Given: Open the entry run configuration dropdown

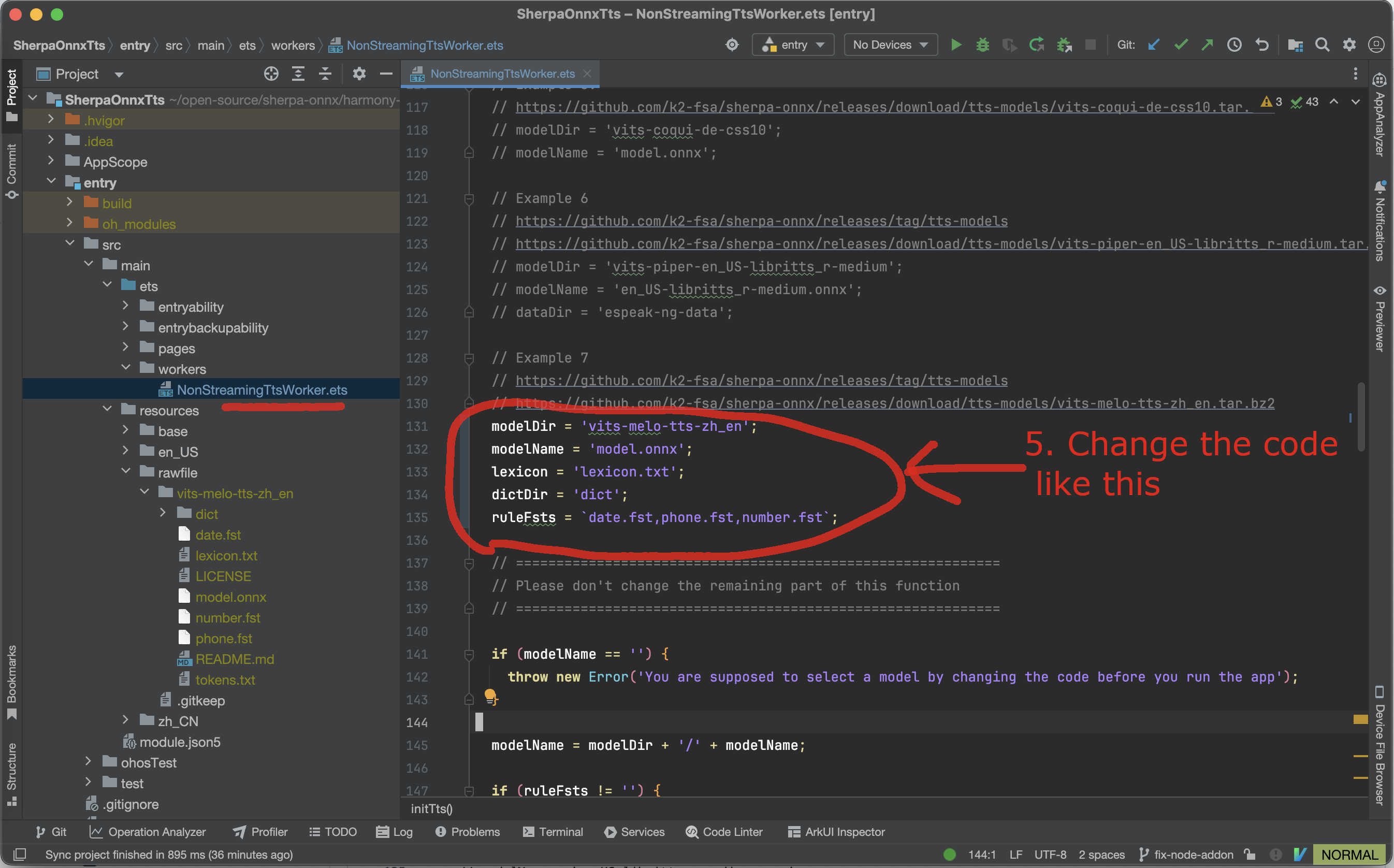Looking at the screenshot, I should [793, 45].
